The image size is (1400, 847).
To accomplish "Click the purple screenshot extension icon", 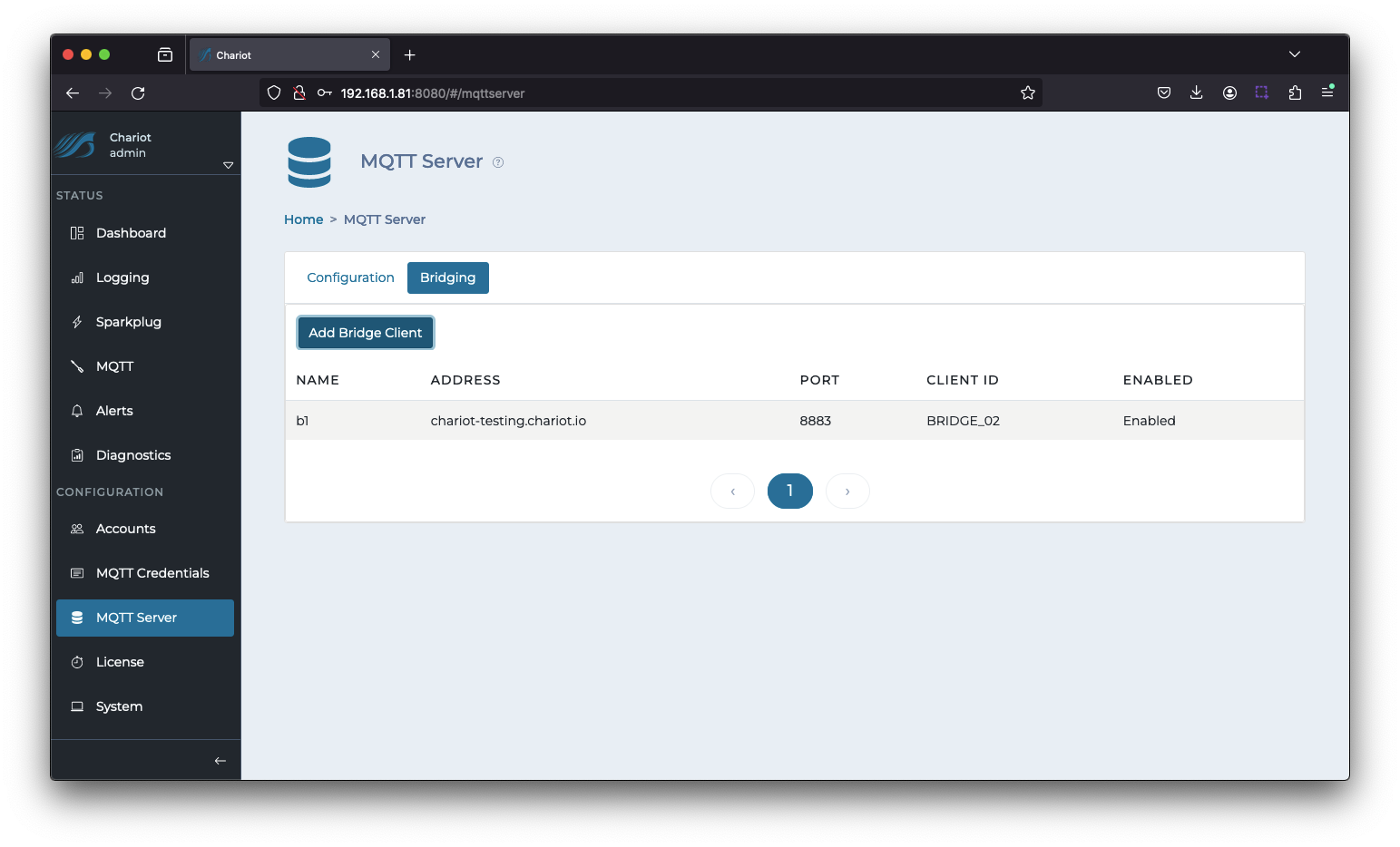I will (x=1262, y=92).
